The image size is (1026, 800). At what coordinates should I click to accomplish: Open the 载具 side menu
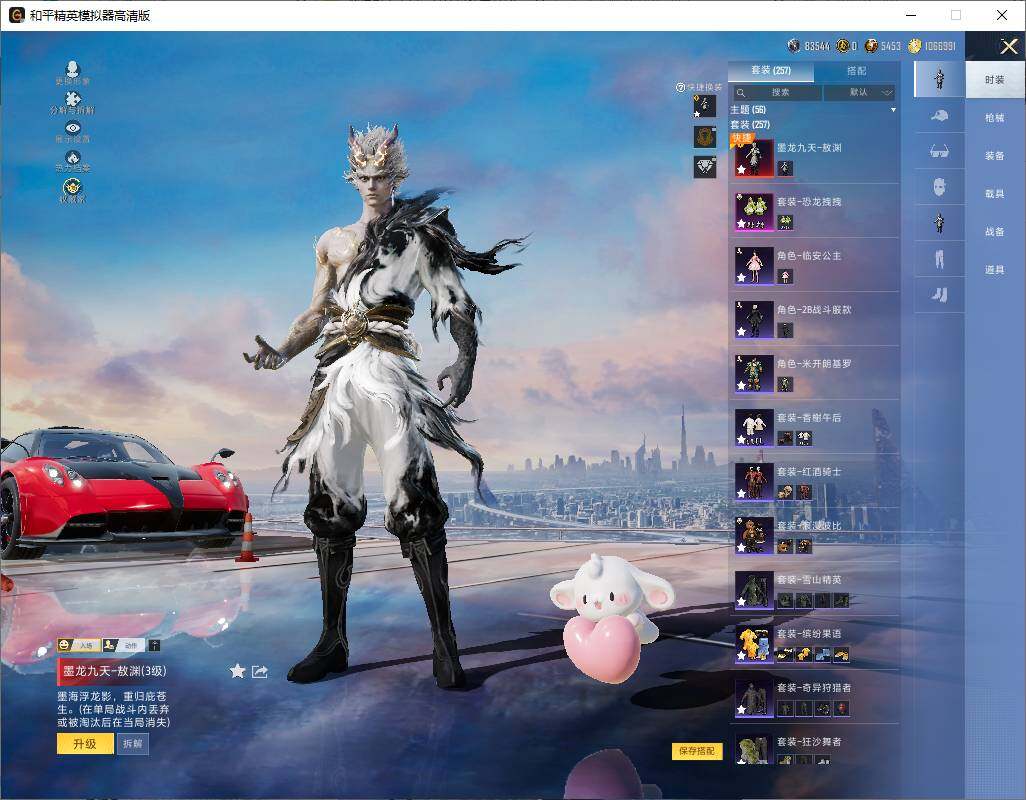tap(995, 194)
